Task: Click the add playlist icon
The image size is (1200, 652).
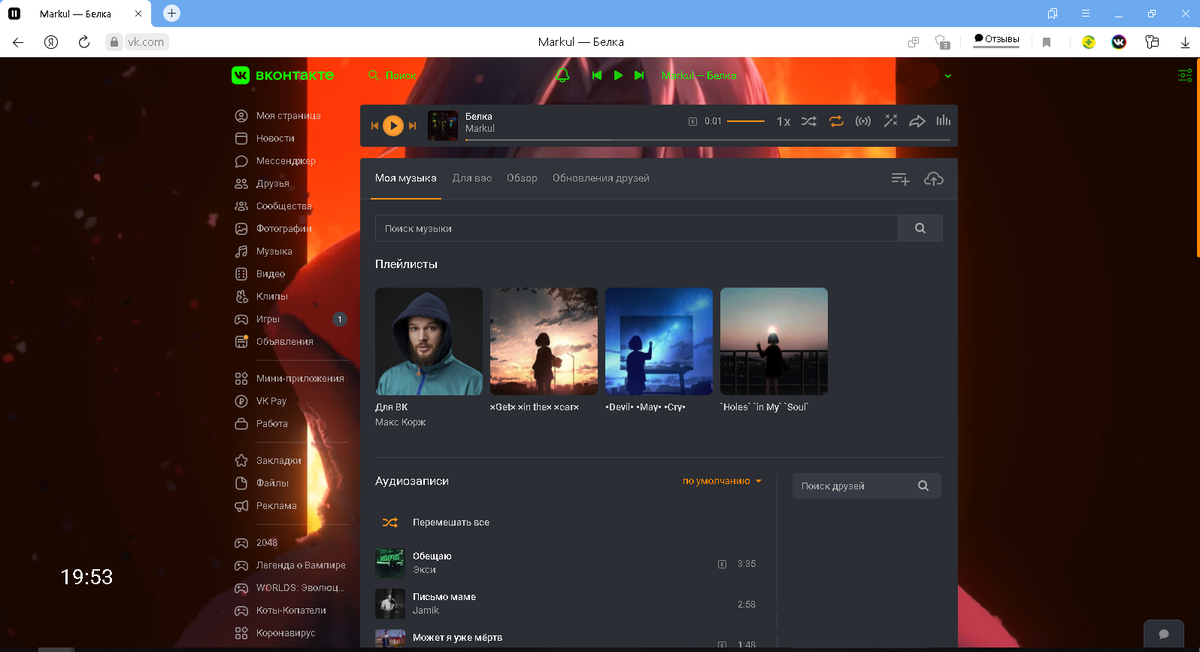Action: pos(900,179)
